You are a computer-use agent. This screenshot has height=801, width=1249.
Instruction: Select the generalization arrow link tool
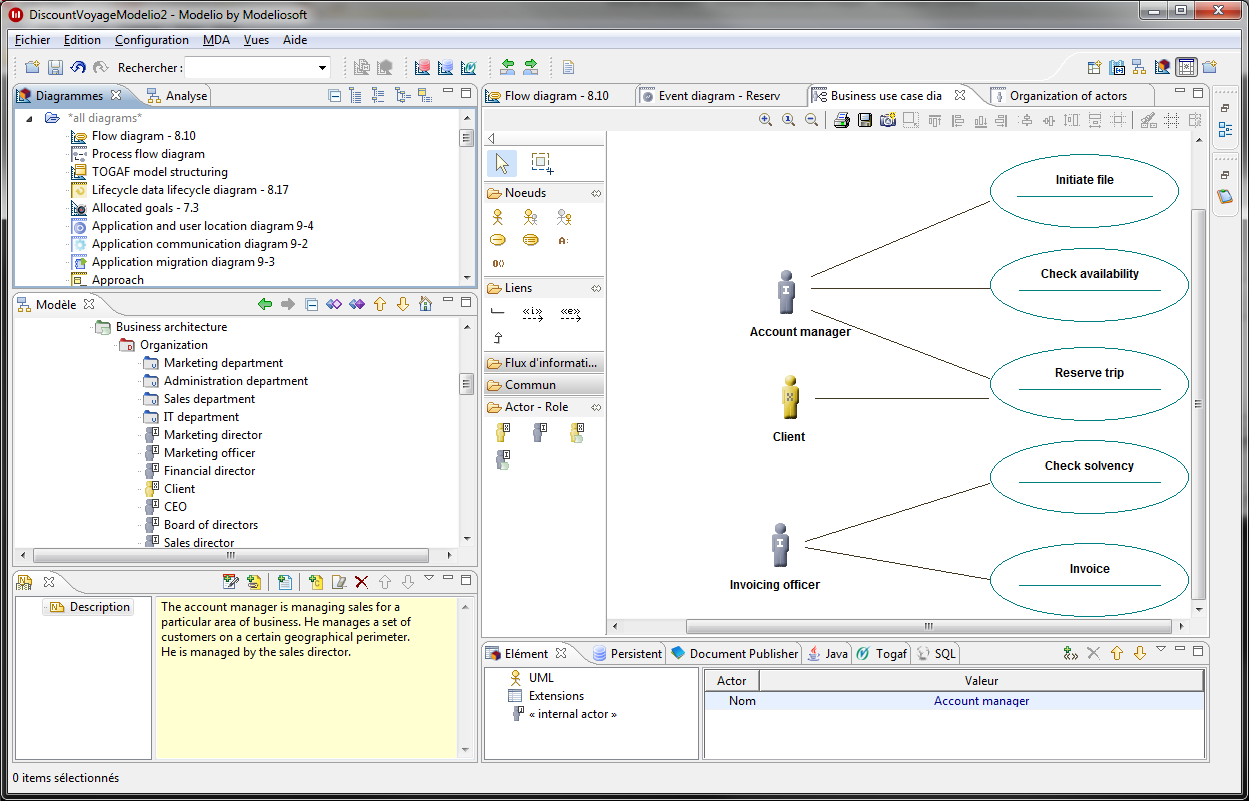tap(498, 338)
